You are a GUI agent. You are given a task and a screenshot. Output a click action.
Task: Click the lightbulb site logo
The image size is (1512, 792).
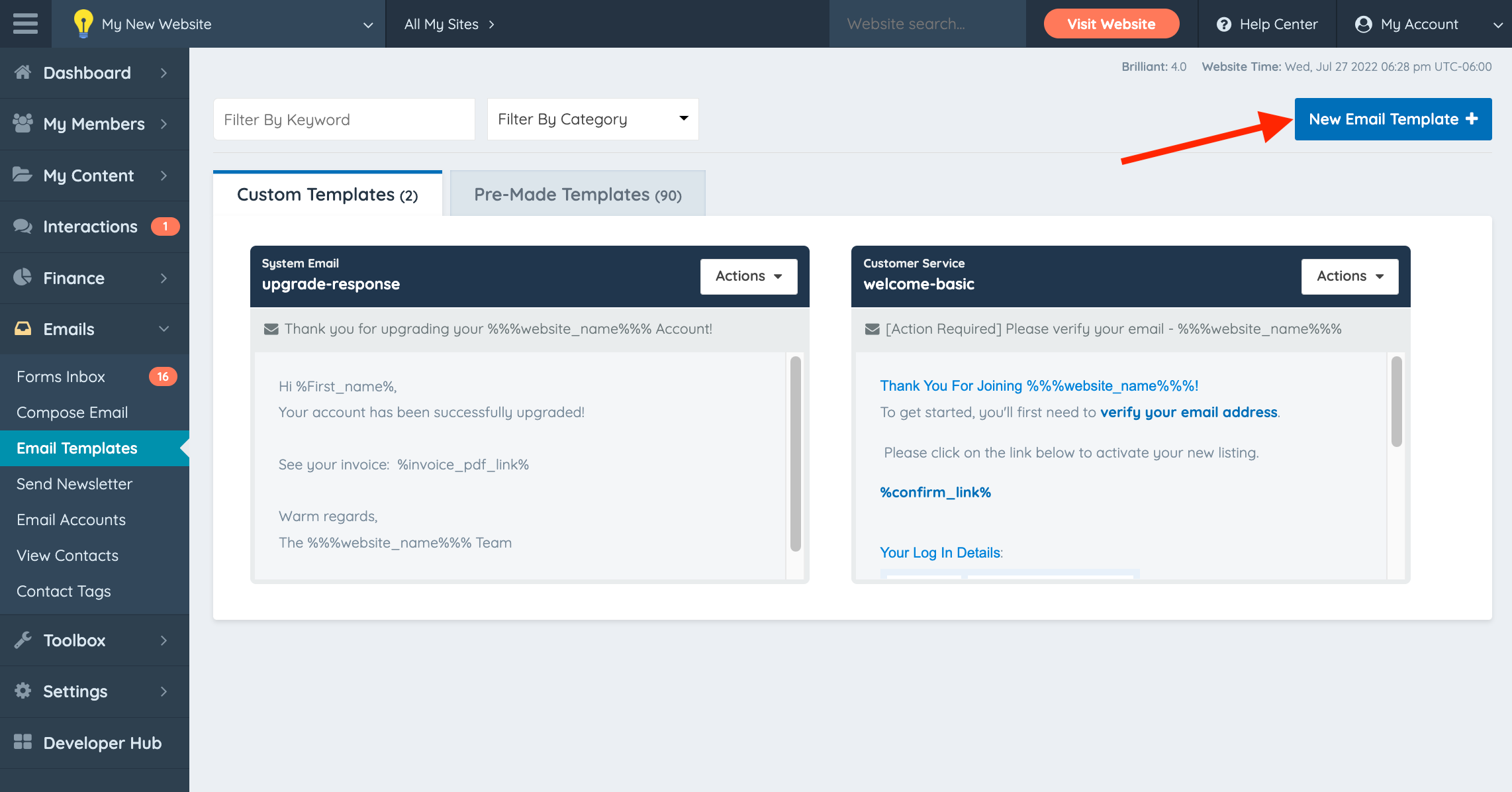[83, 24]
